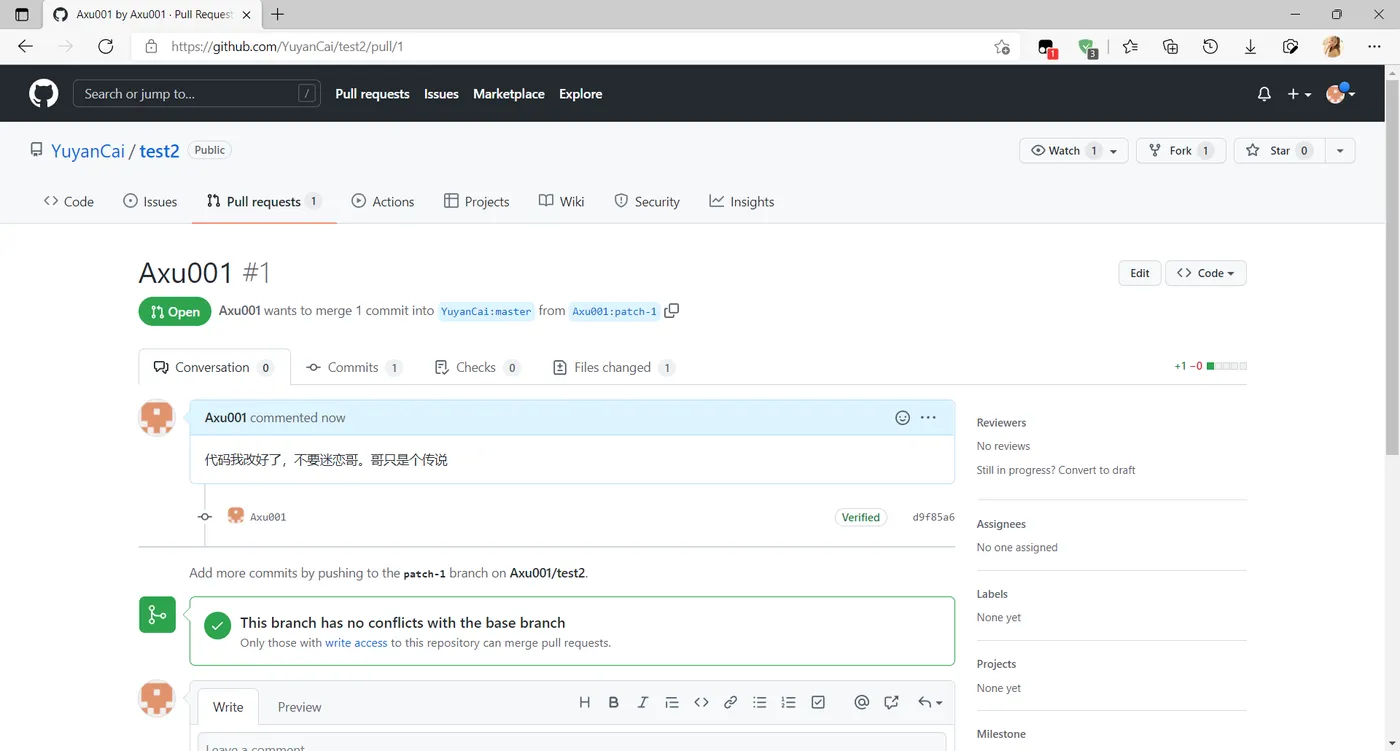Image resolution: width=1400 pixels, height=751 pixels.
Task: Click the Edit pull request title button
Action: 1140,273
